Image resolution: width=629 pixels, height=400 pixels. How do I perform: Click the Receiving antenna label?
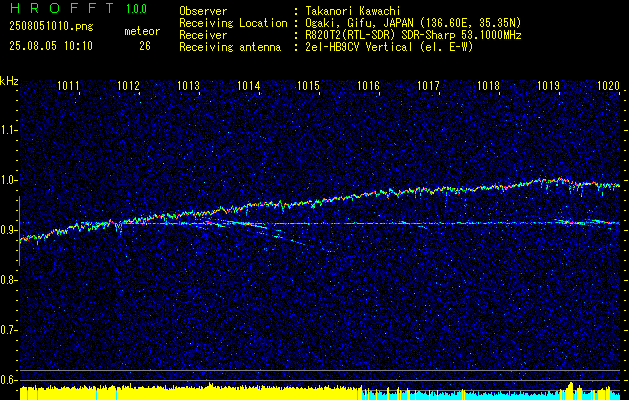tap(230, 47)
